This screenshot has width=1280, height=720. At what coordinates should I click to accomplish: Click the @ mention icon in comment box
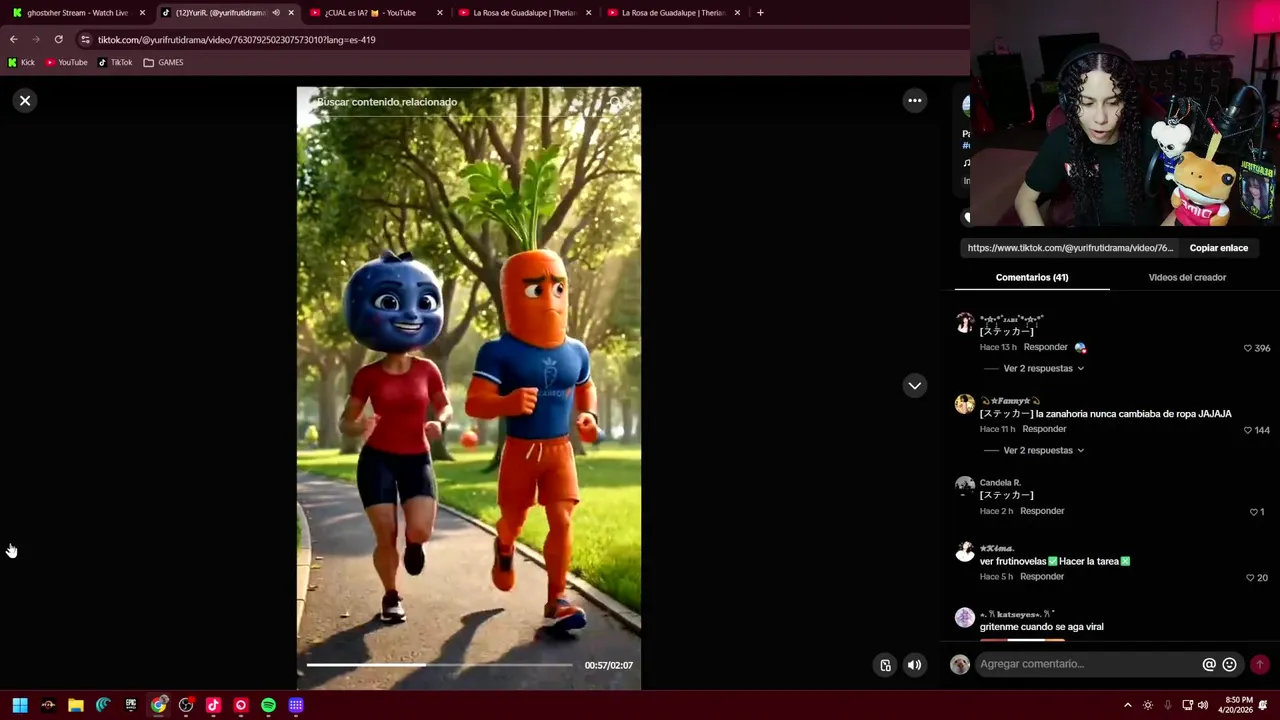(x=1209, y=664)
